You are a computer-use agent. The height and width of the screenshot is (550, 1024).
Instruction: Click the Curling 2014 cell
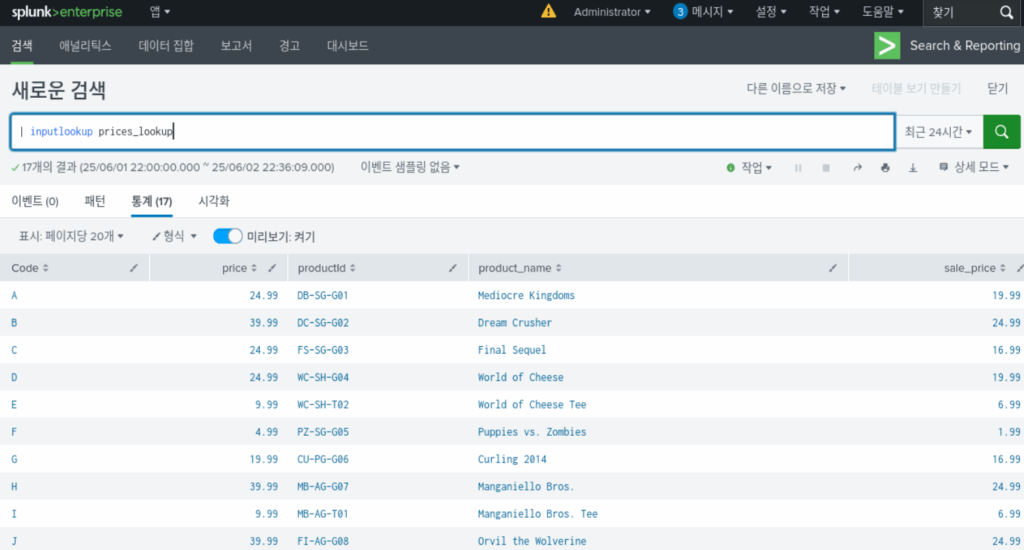[512, 459]
